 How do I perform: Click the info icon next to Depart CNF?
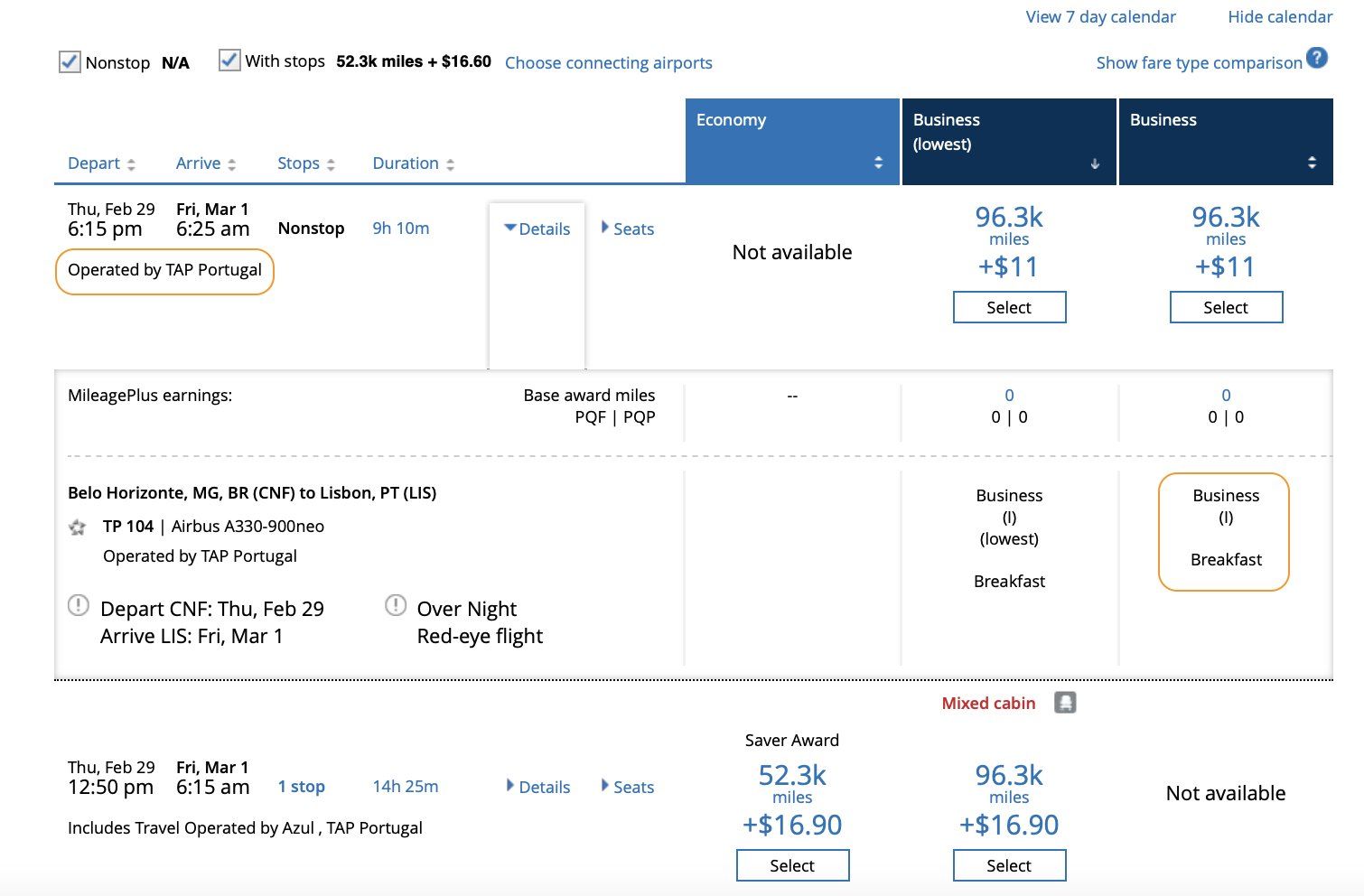[79, 605]
